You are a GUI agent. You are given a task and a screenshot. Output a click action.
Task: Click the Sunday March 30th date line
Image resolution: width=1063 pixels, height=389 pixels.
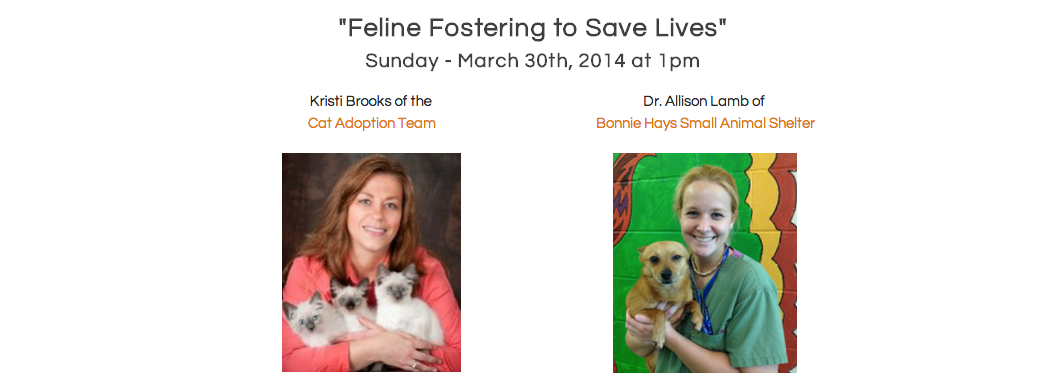(532, 61)
